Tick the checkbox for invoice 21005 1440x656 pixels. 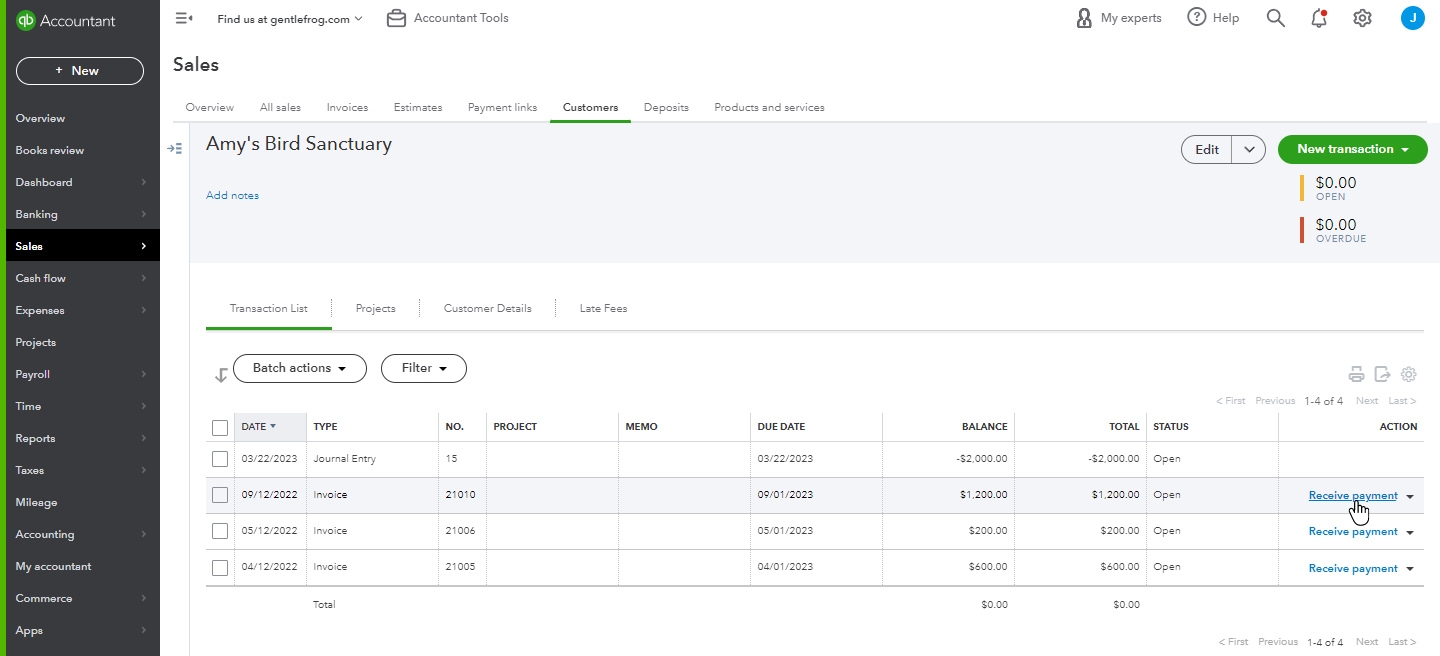pyautogui.click(x=220, y=568)
